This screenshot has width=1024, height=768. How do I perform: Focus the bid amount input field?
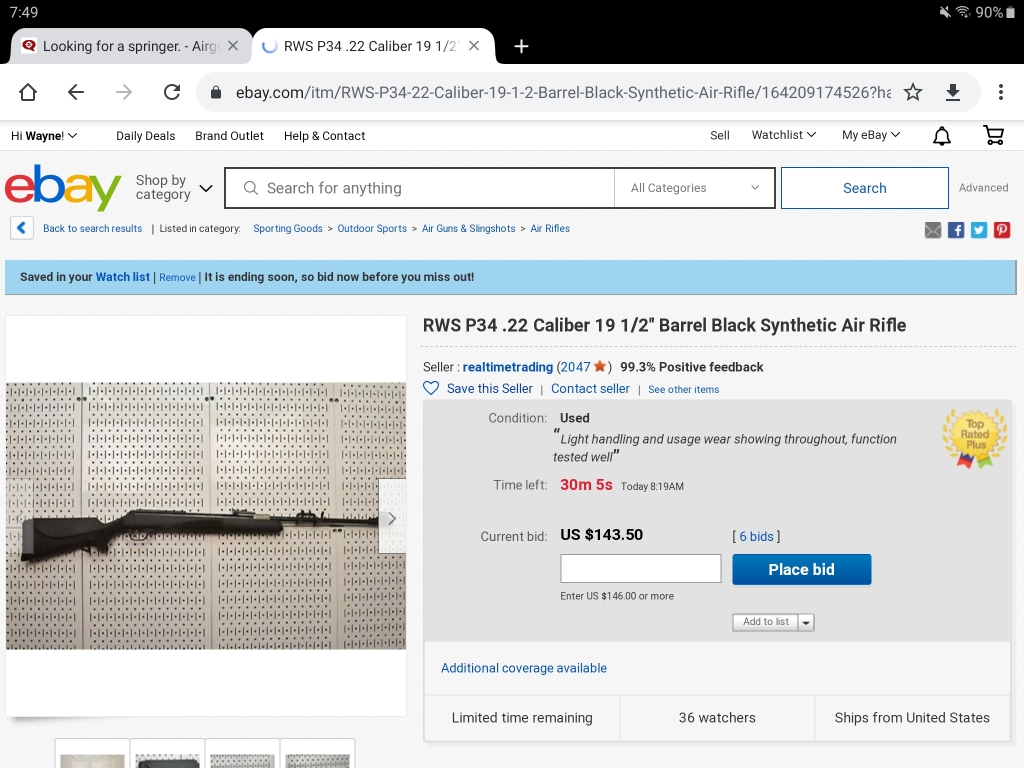641,569
